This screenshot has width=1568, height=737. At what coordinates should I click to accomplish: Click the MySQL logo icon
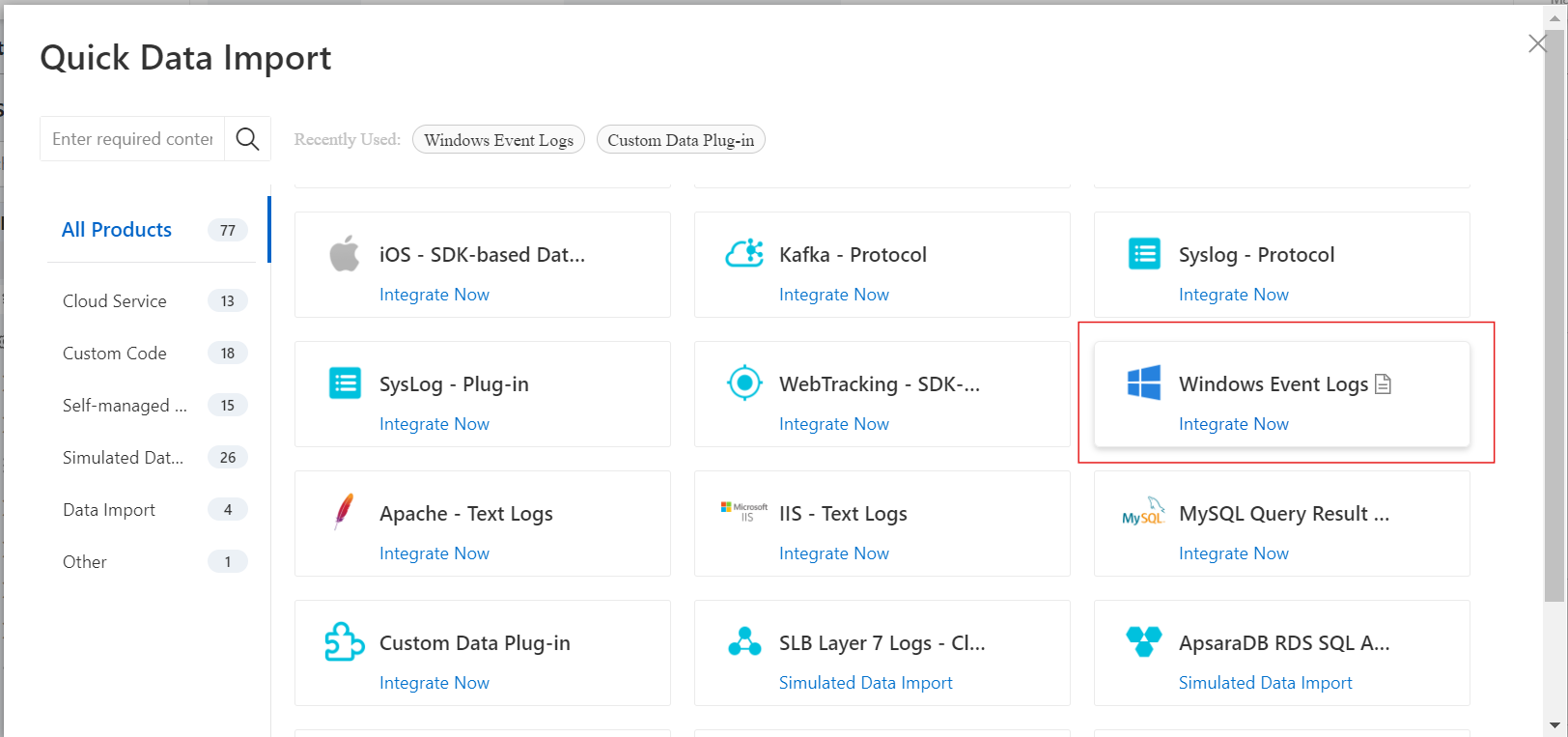pyautogui.click(x=1144, y=512)
